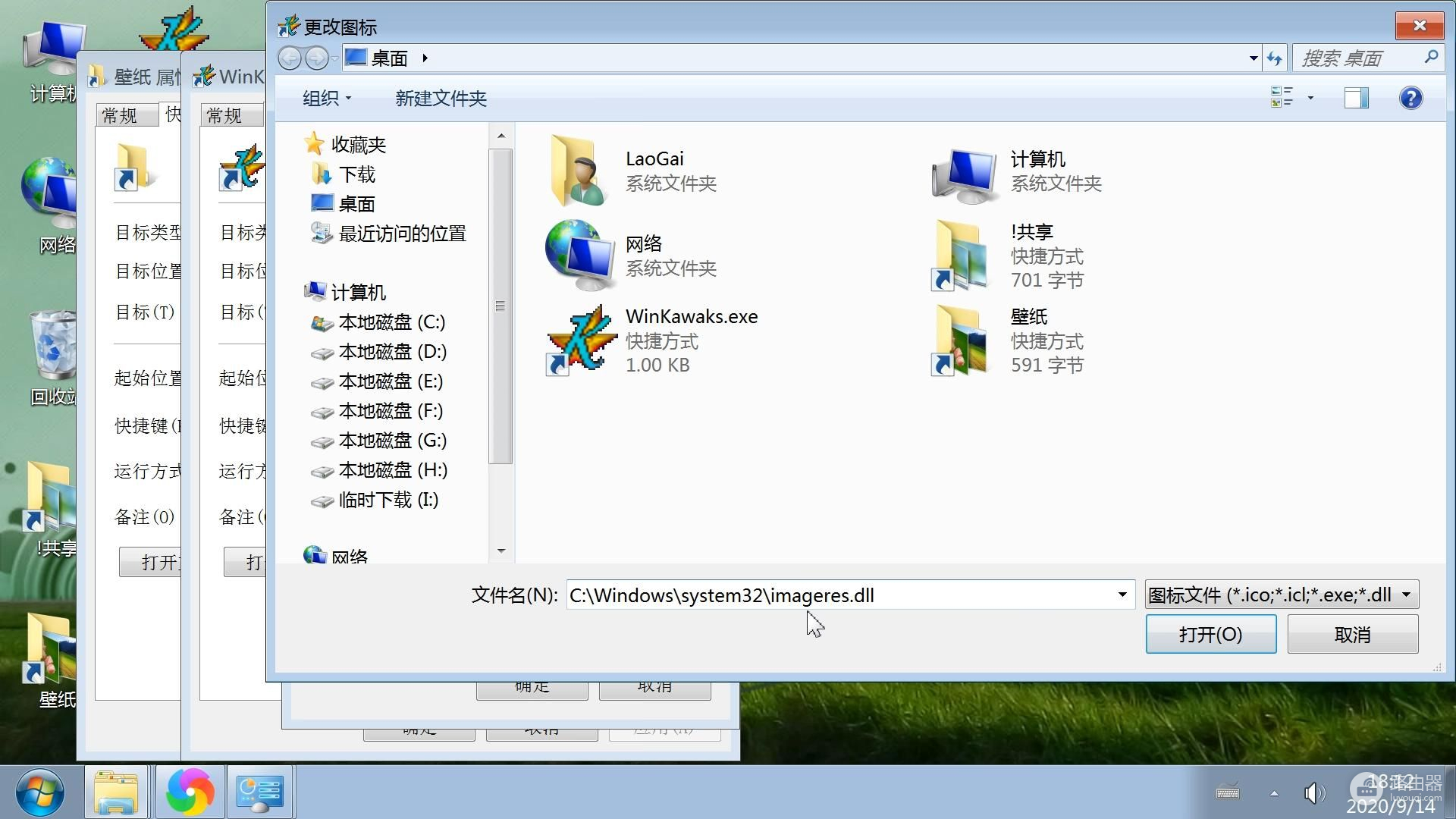
Task: Click the WinKawaks.exe shortcut icon
Action: coord(579,340)
